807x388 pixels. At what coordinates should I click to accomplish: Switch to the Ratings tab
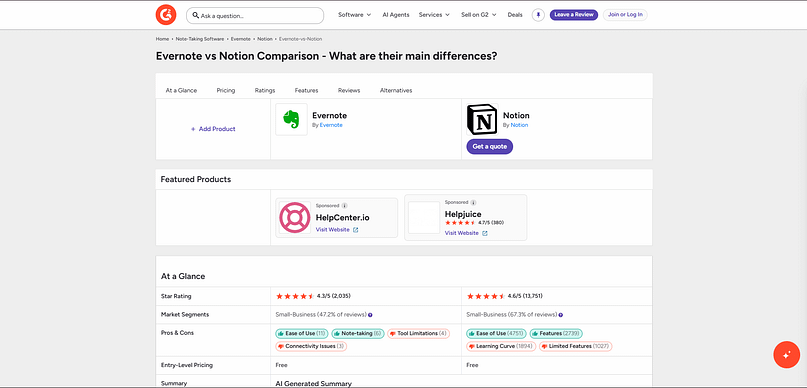265,91
